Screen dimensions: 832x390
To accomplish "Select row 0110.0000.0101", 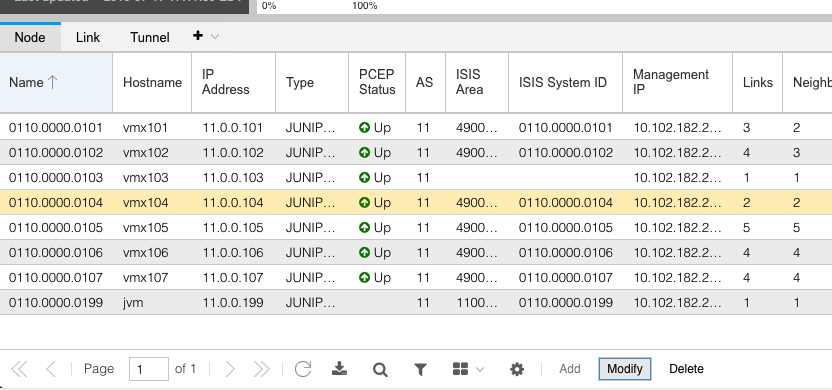I will [x=416, y=127].
